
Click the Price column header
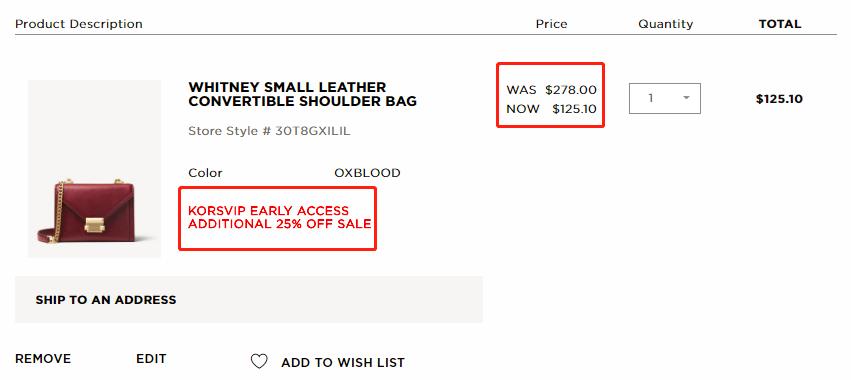[551, 24]
